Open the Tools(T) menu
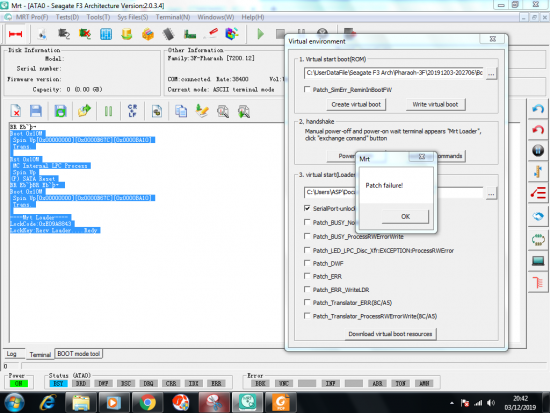 point(98,17)
